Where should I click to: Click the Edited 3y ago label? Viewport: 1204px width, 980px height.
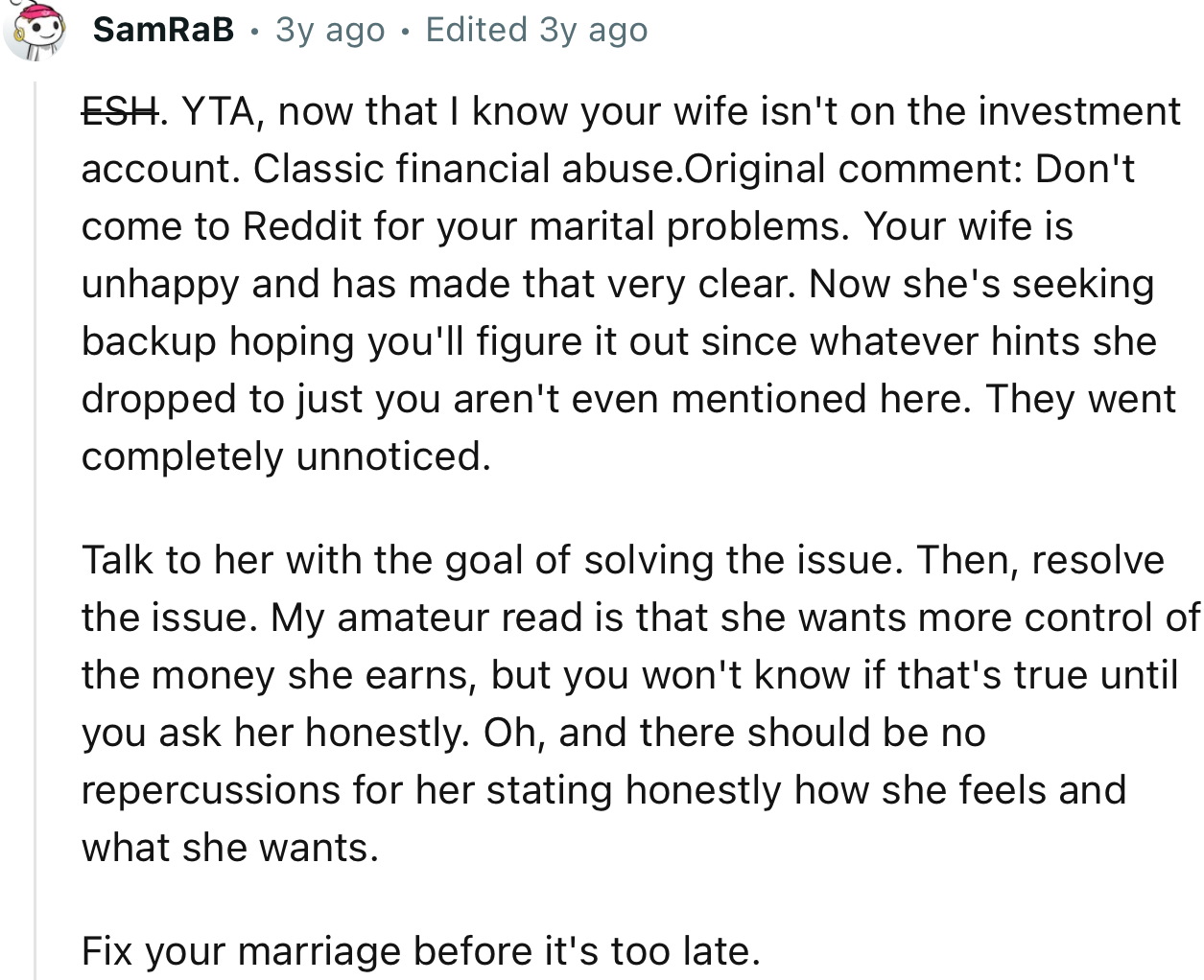coord(537,30)
